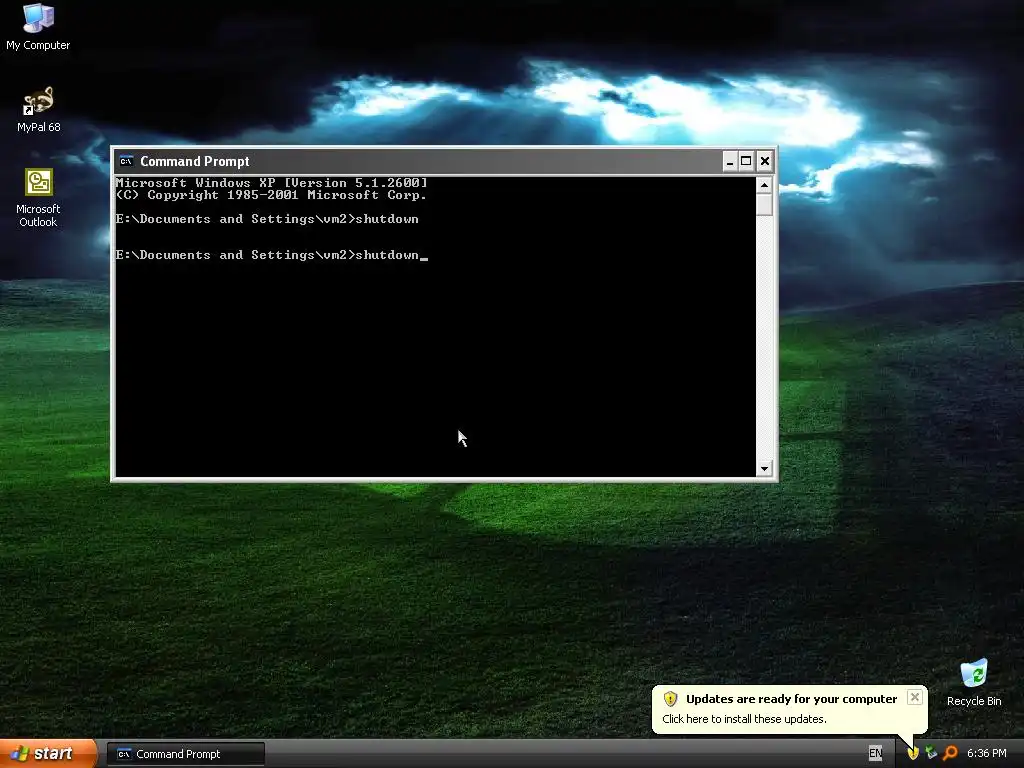Open the Start menu

48,754
